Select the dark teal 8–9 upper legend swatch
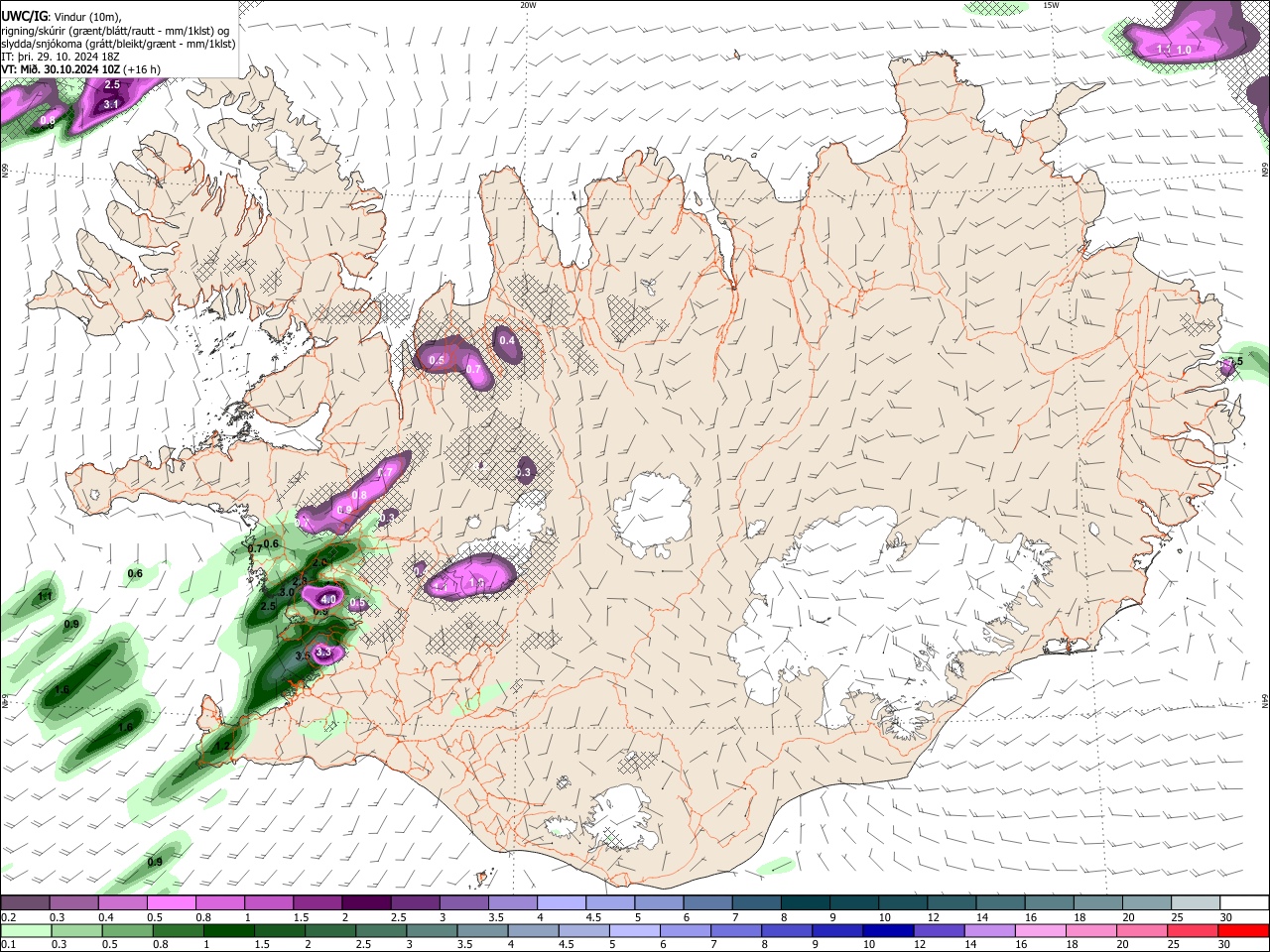 pyautogui.click(x=806, y=903)
